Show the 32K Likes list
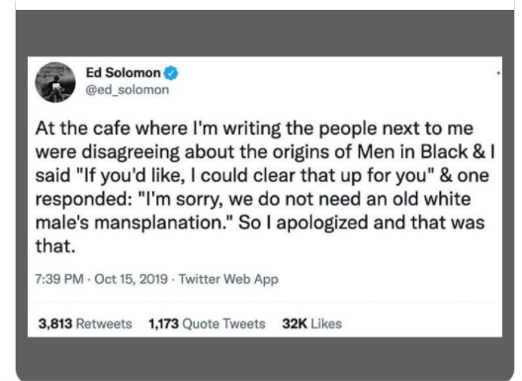 [x=312, y=324]
